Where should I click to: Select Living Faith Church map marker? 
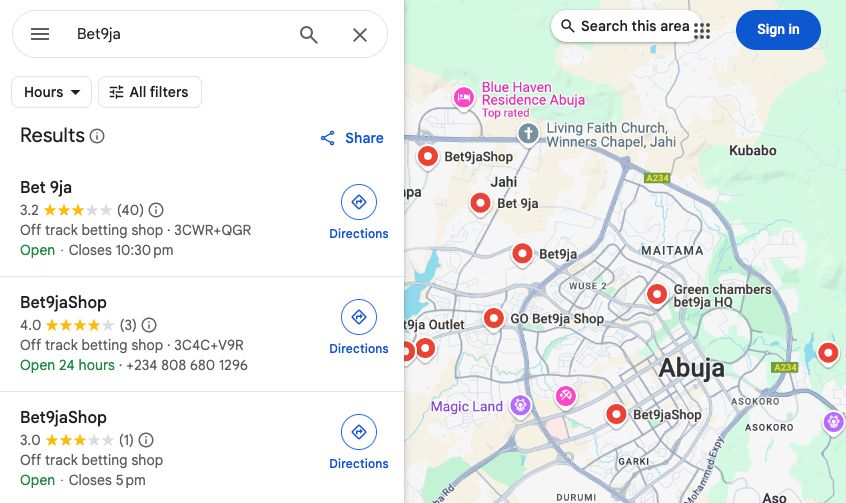(x=528, y=133)
